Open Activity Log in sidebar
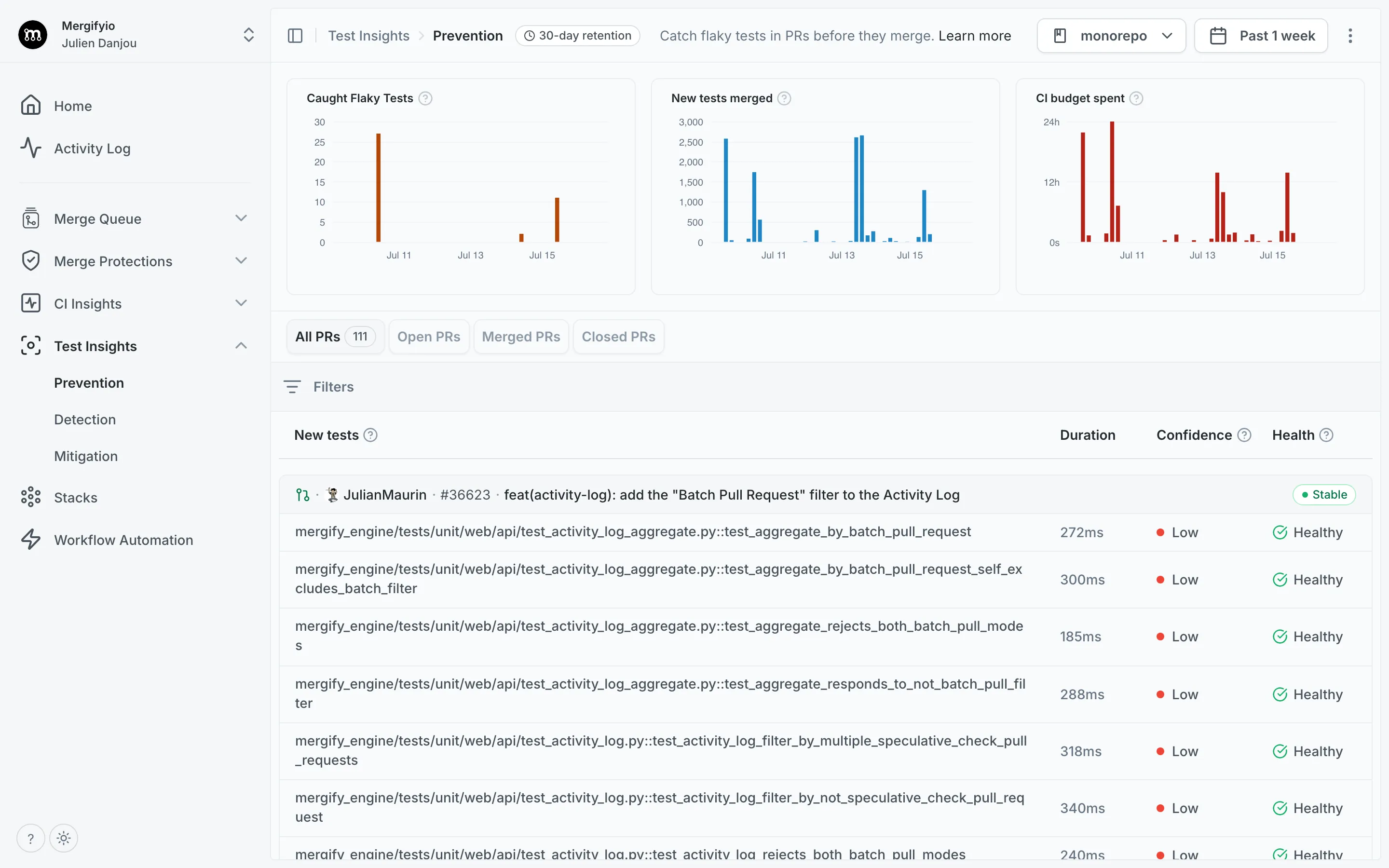 [x=93, y=149]
